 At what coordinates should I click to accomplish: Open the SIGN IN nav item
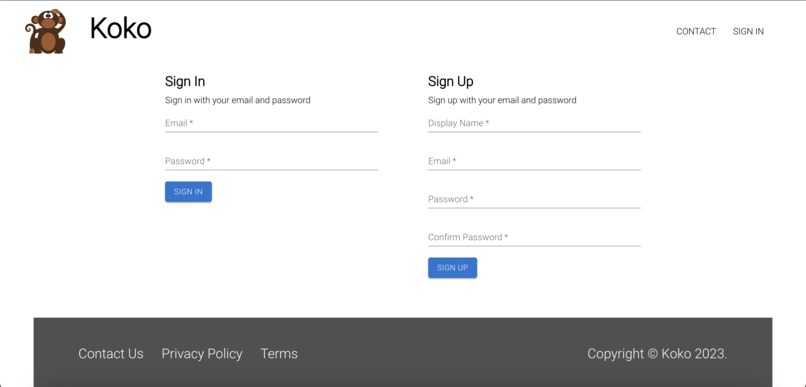coord(748,31)
